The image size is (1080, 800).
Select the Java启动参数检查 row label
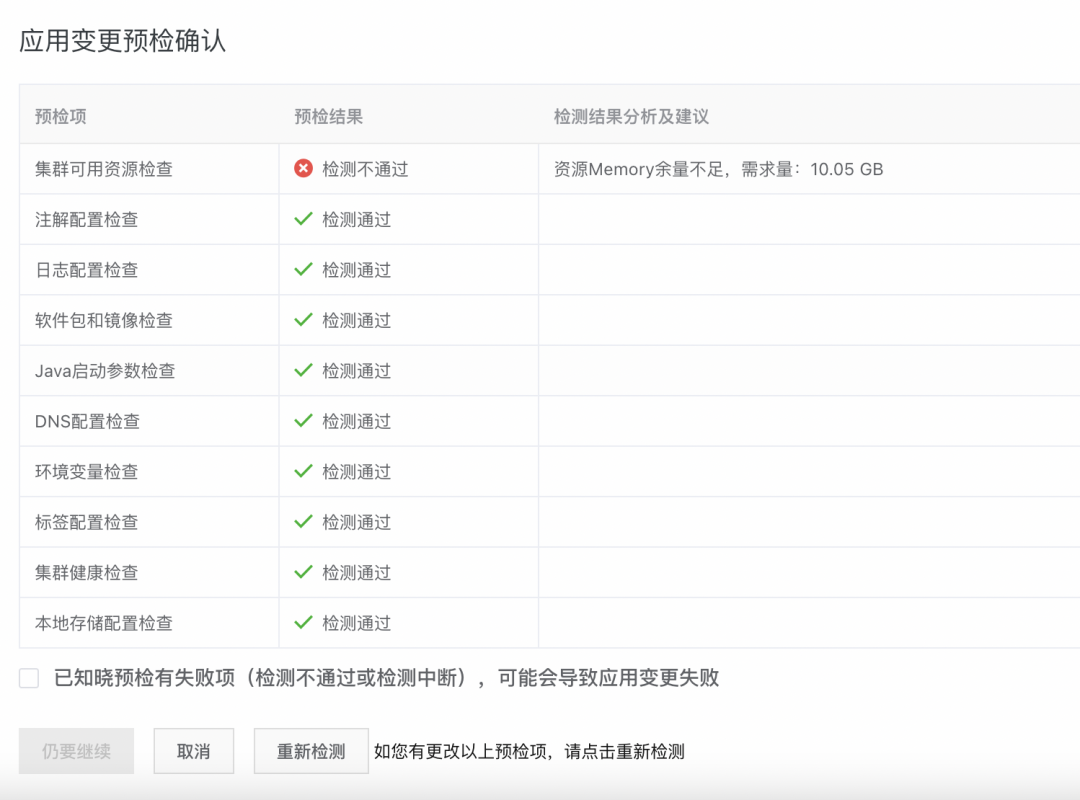point(105,371)
